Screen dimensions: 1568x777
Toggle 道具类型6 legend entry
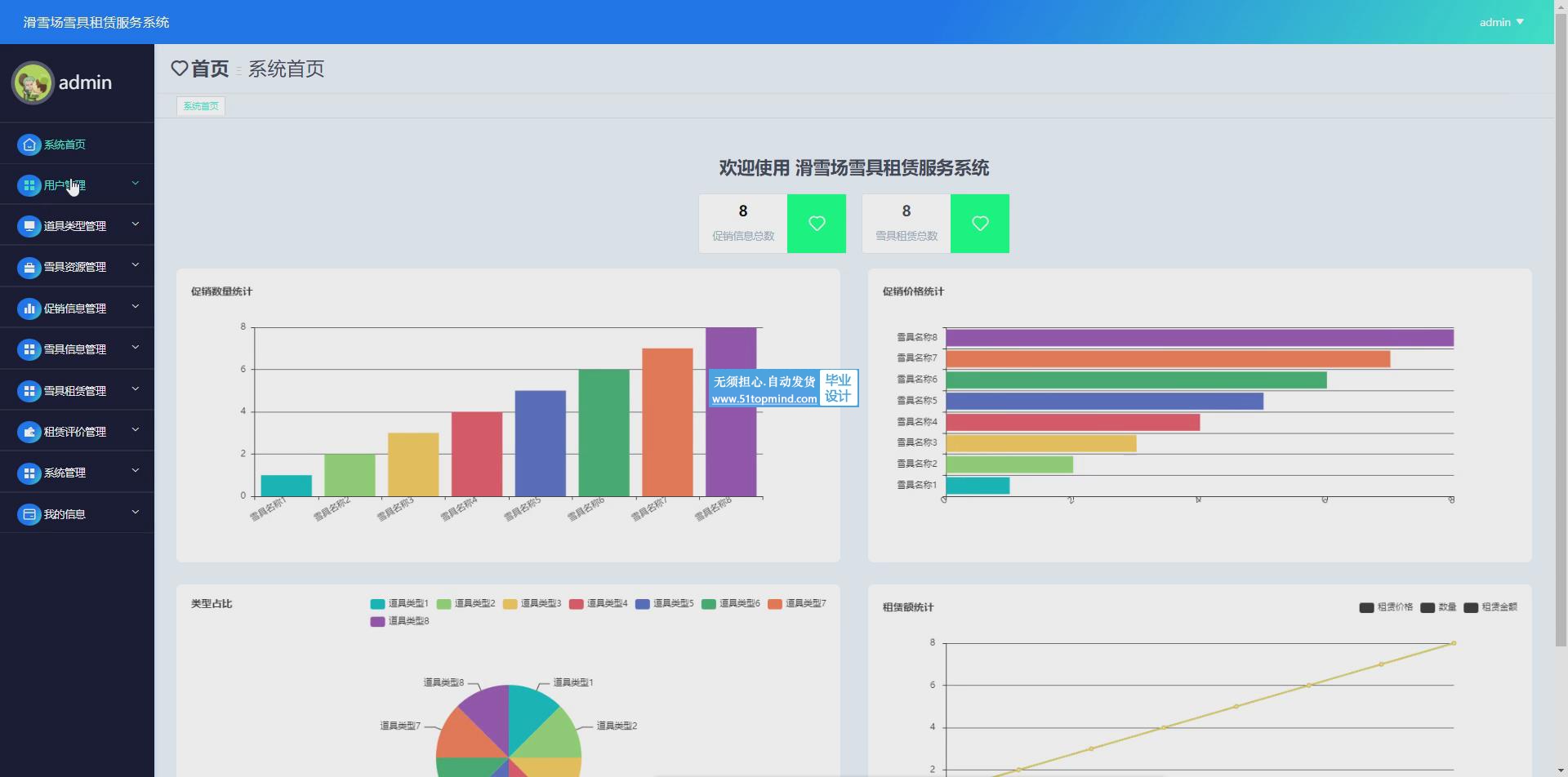click(730, 604)
